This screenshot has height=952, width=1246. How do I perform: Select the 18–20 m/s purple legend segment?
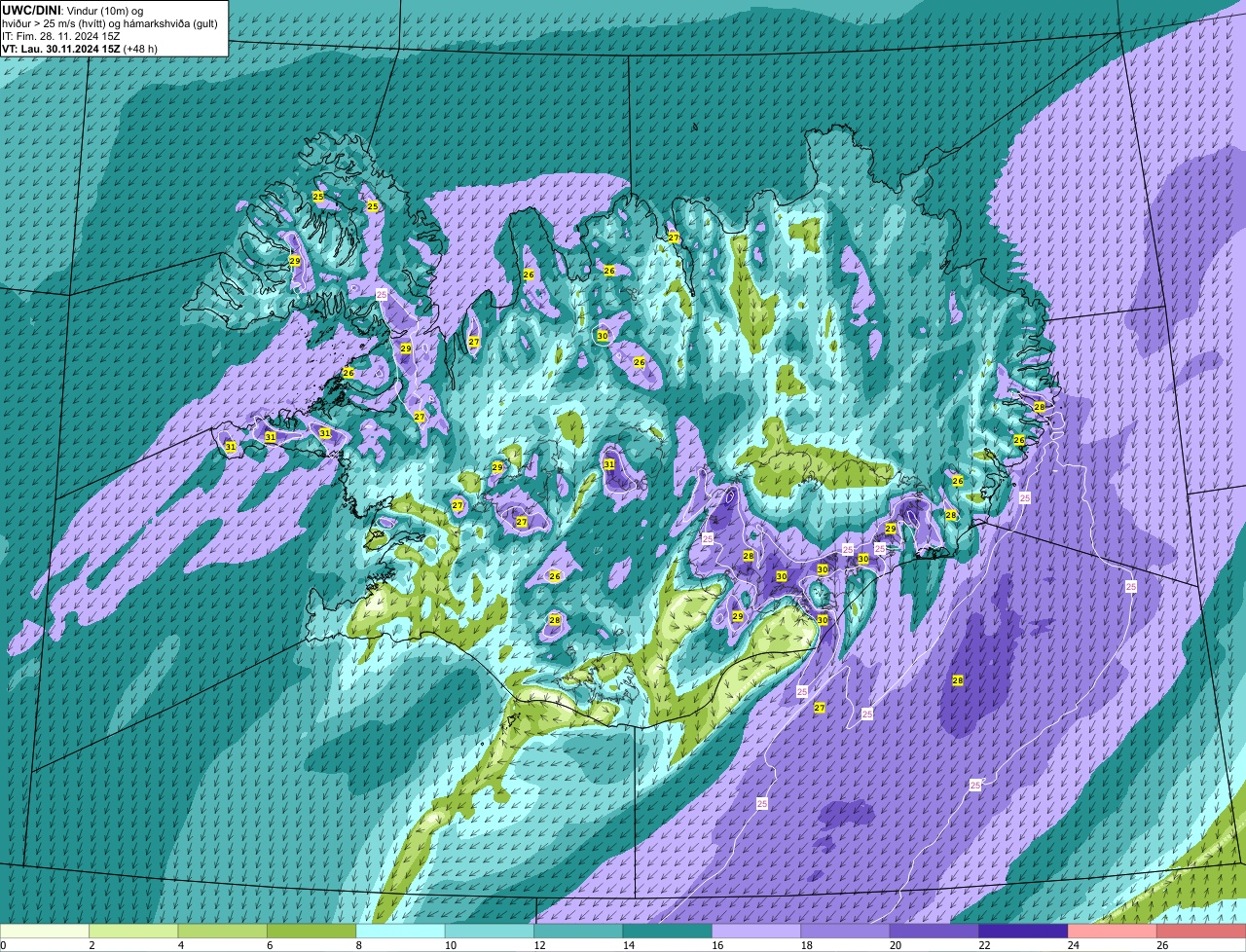pos(845,931)
